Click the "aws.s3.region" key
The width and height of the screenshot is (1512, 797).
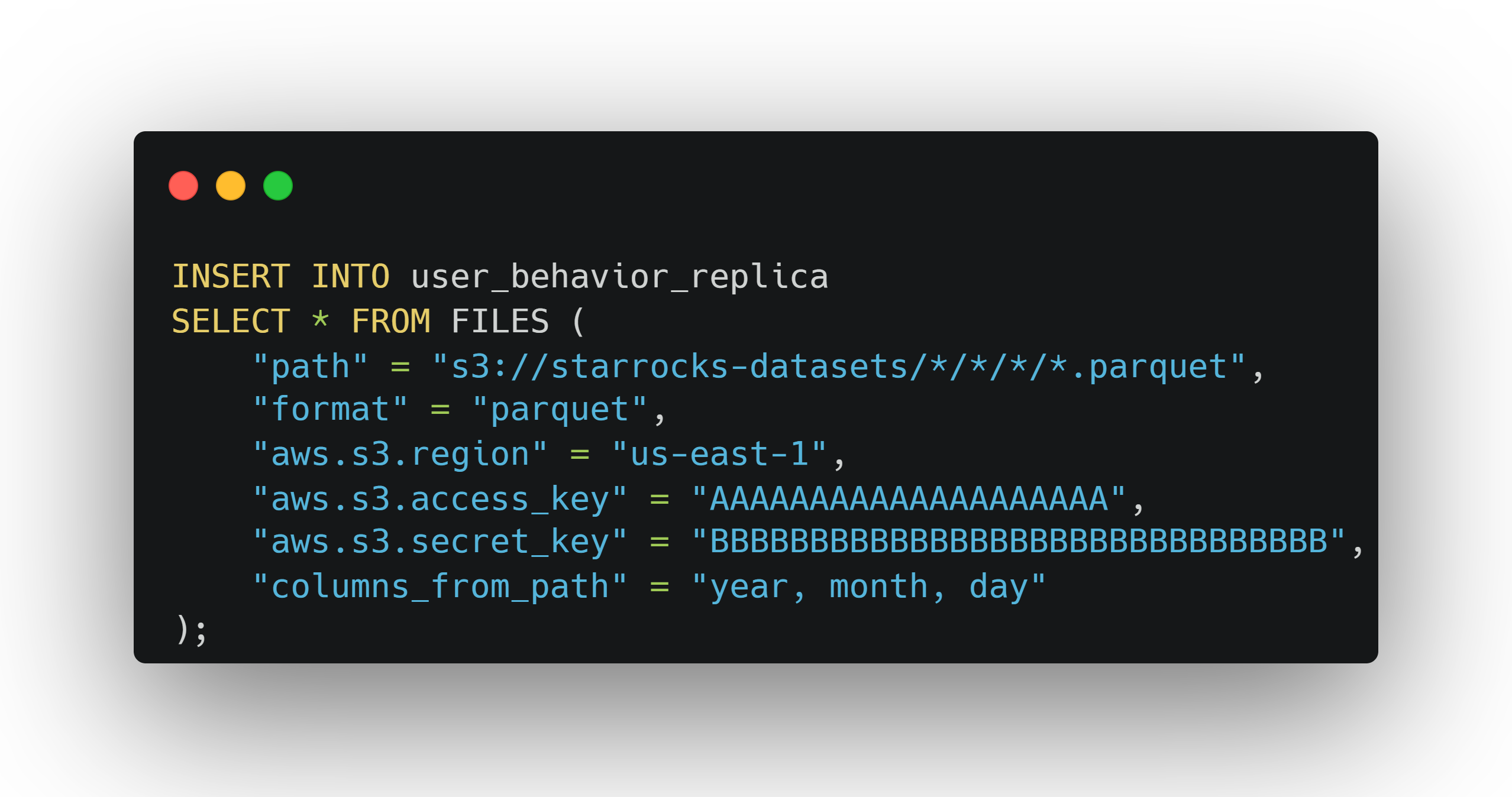(400, 455)
